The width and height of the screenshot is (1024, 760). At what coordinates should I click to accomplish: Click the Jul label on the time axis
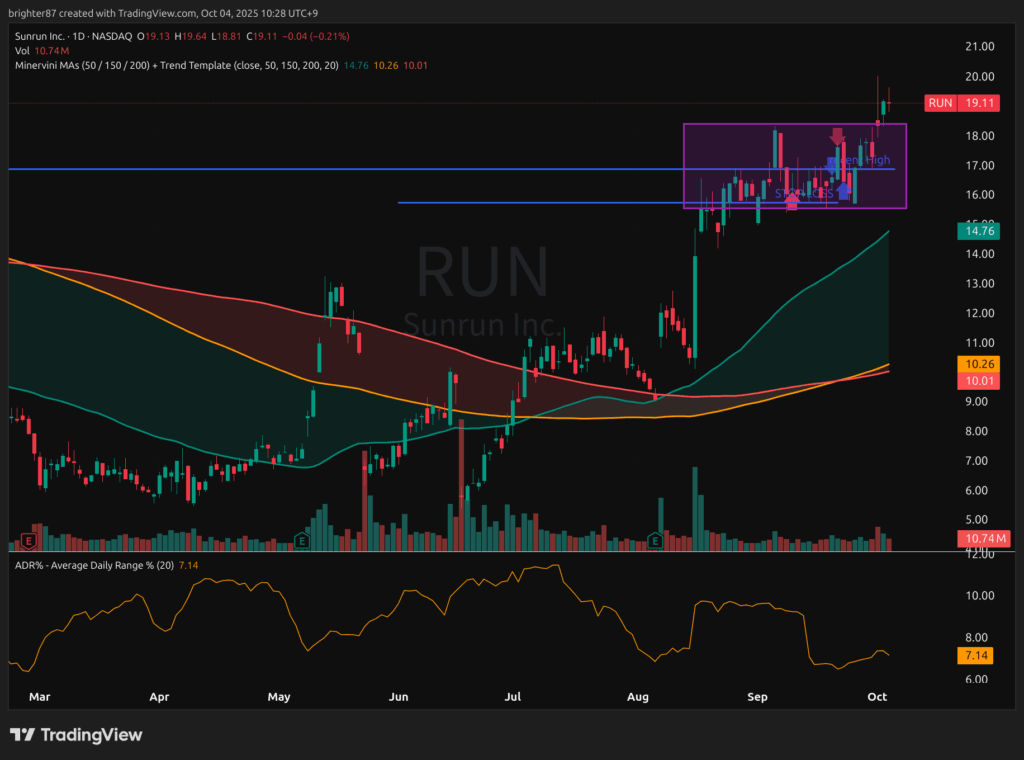click(x=514, y=696)
